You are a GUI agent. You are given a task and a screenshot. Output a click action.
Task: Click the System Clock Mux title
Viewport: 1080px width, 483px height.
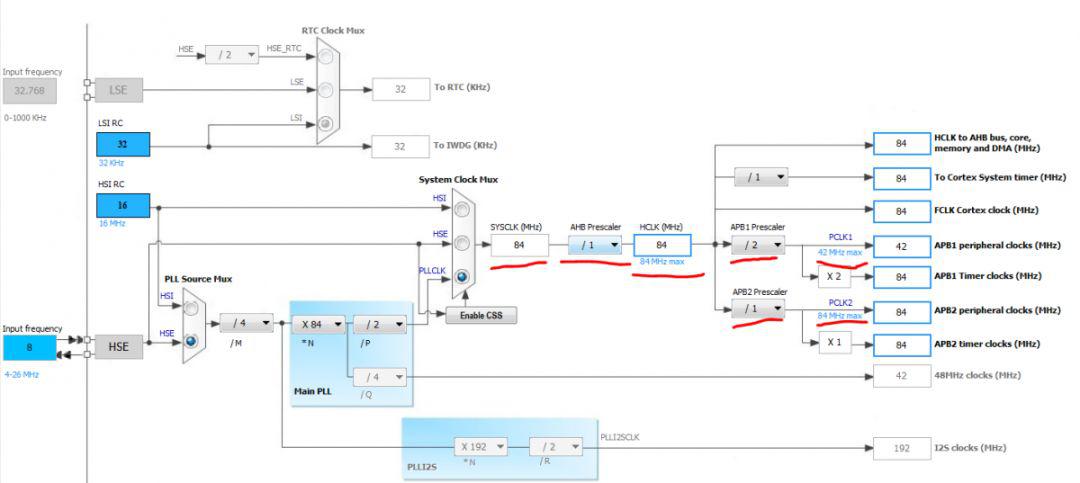(458, 179)
